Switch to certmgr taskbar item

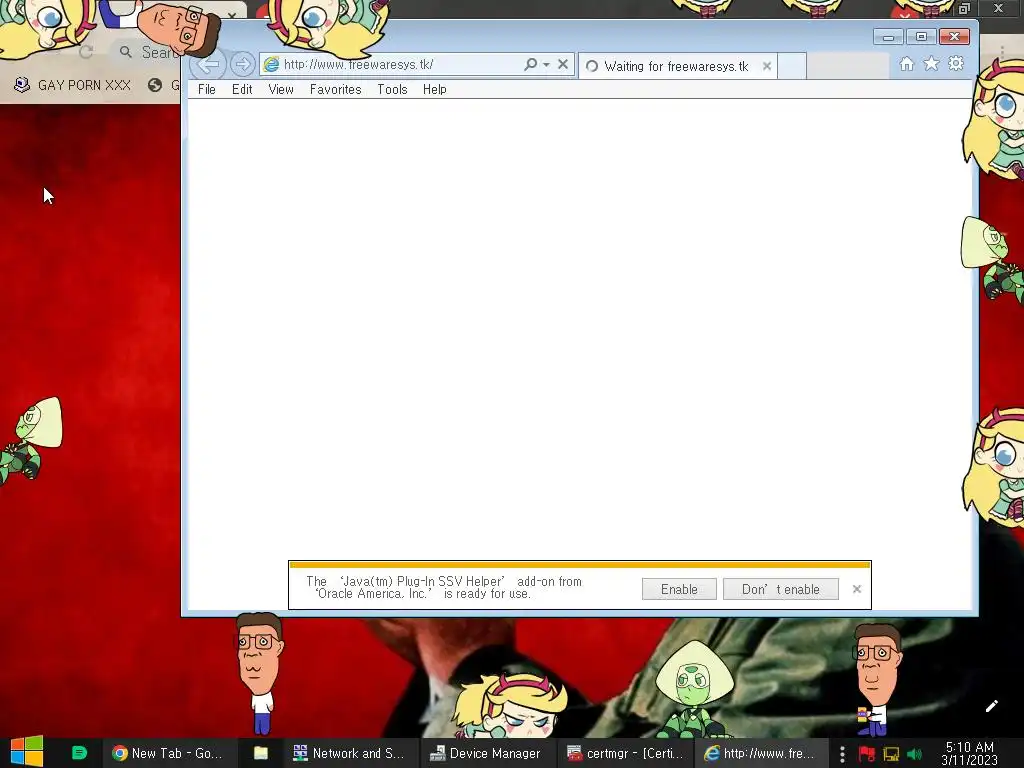coord(624,753)
